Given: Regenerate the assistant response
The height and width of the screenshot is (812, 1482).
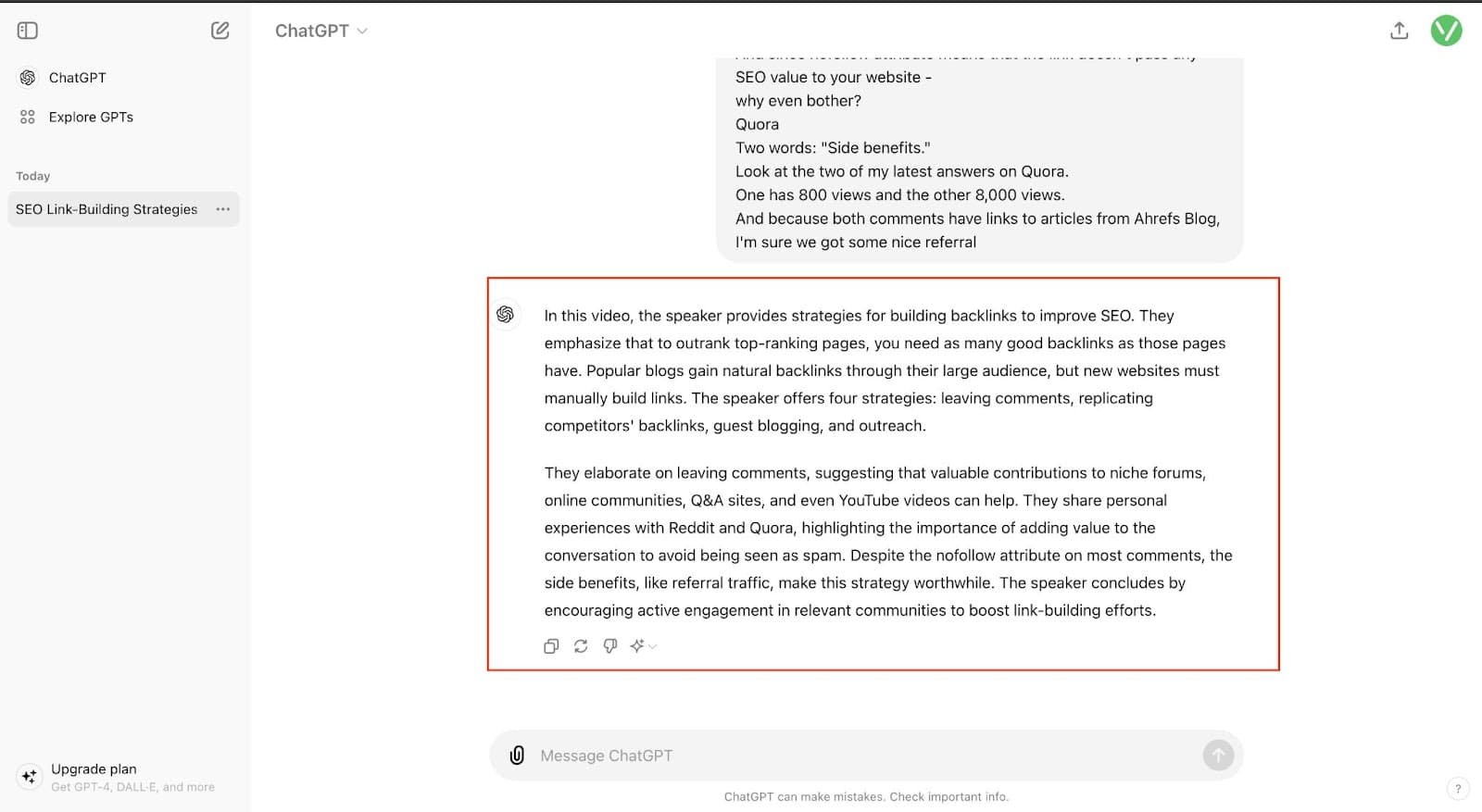Looking at the screenshot, I should click(581, 646).
